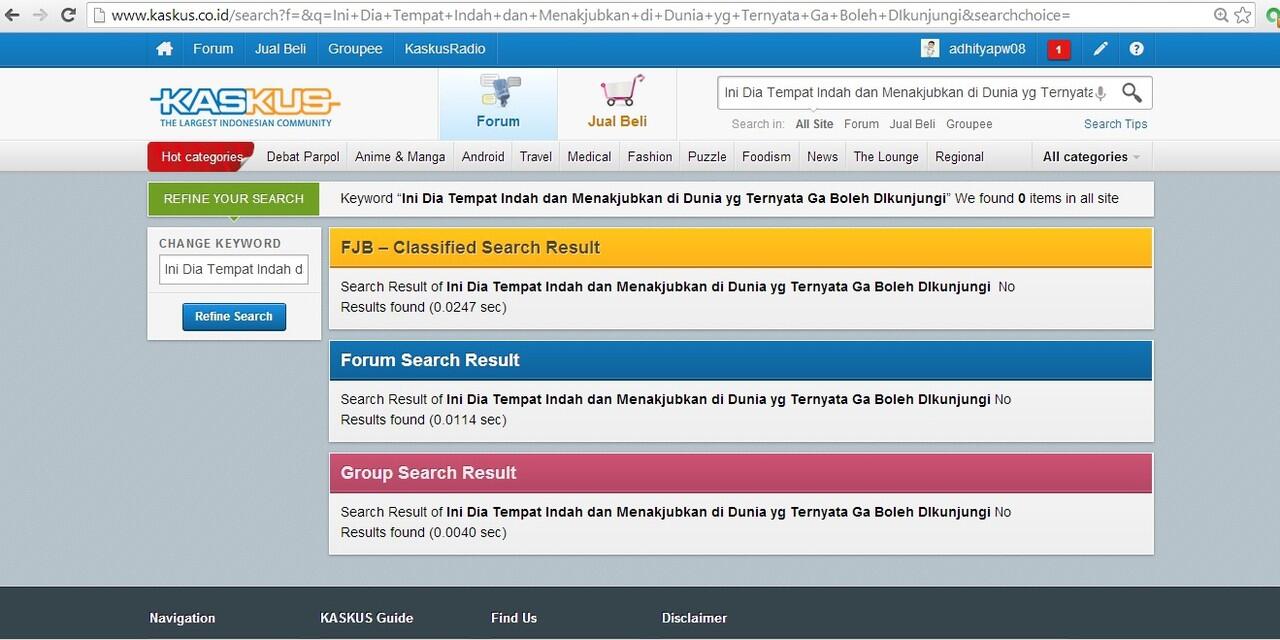Click the Refine Search button
This screenshot has width=1280, height=640.
click(x=234, y=316)
